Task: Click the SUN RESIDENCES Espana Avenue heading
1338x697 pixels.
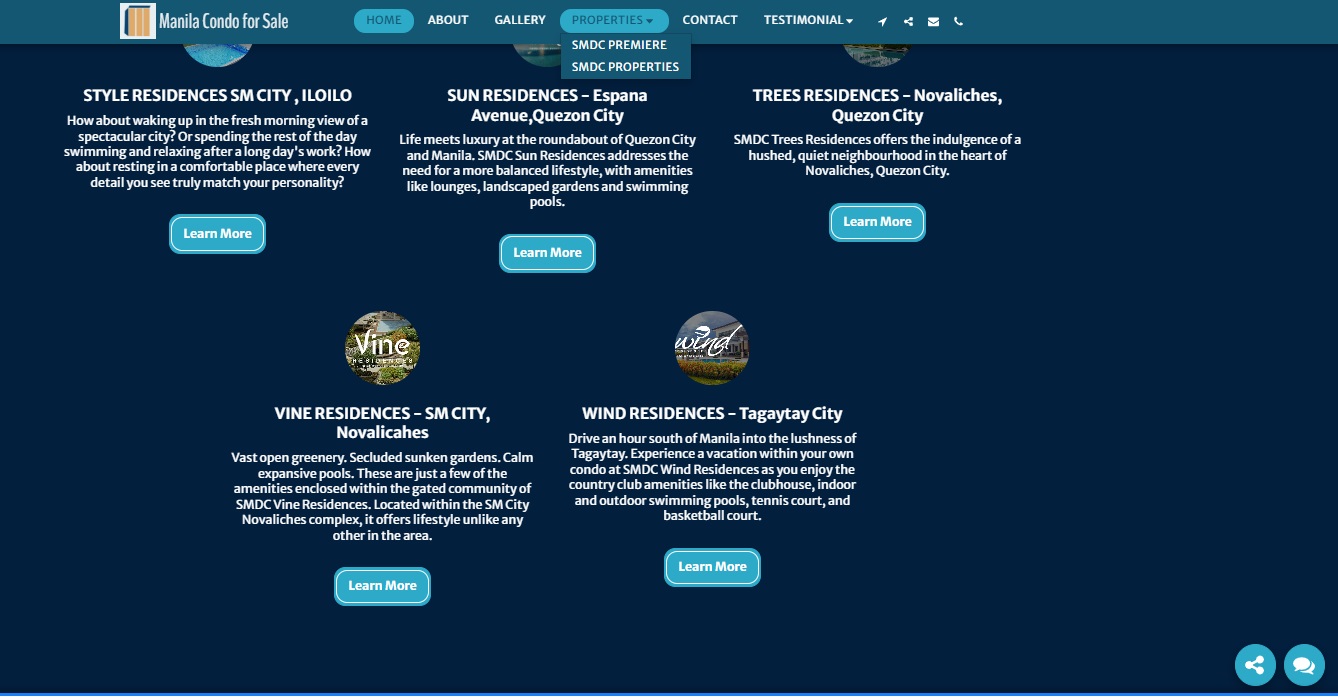Action: pos(547,105)
